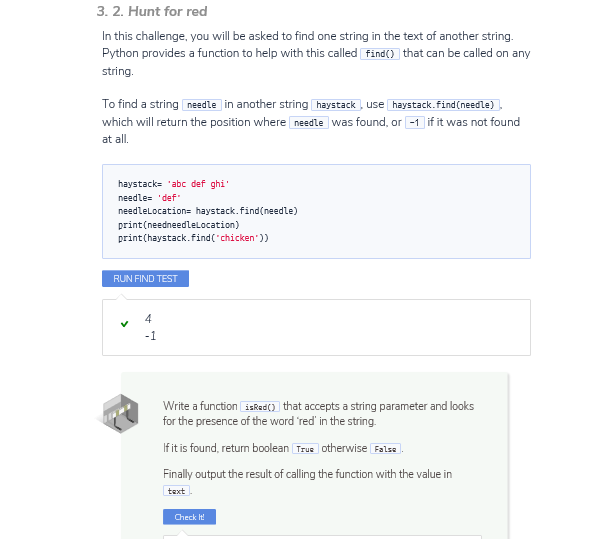This screenshot has width=603, height=539.
Task: Click the True inline code label
Action: coord(304,450)
